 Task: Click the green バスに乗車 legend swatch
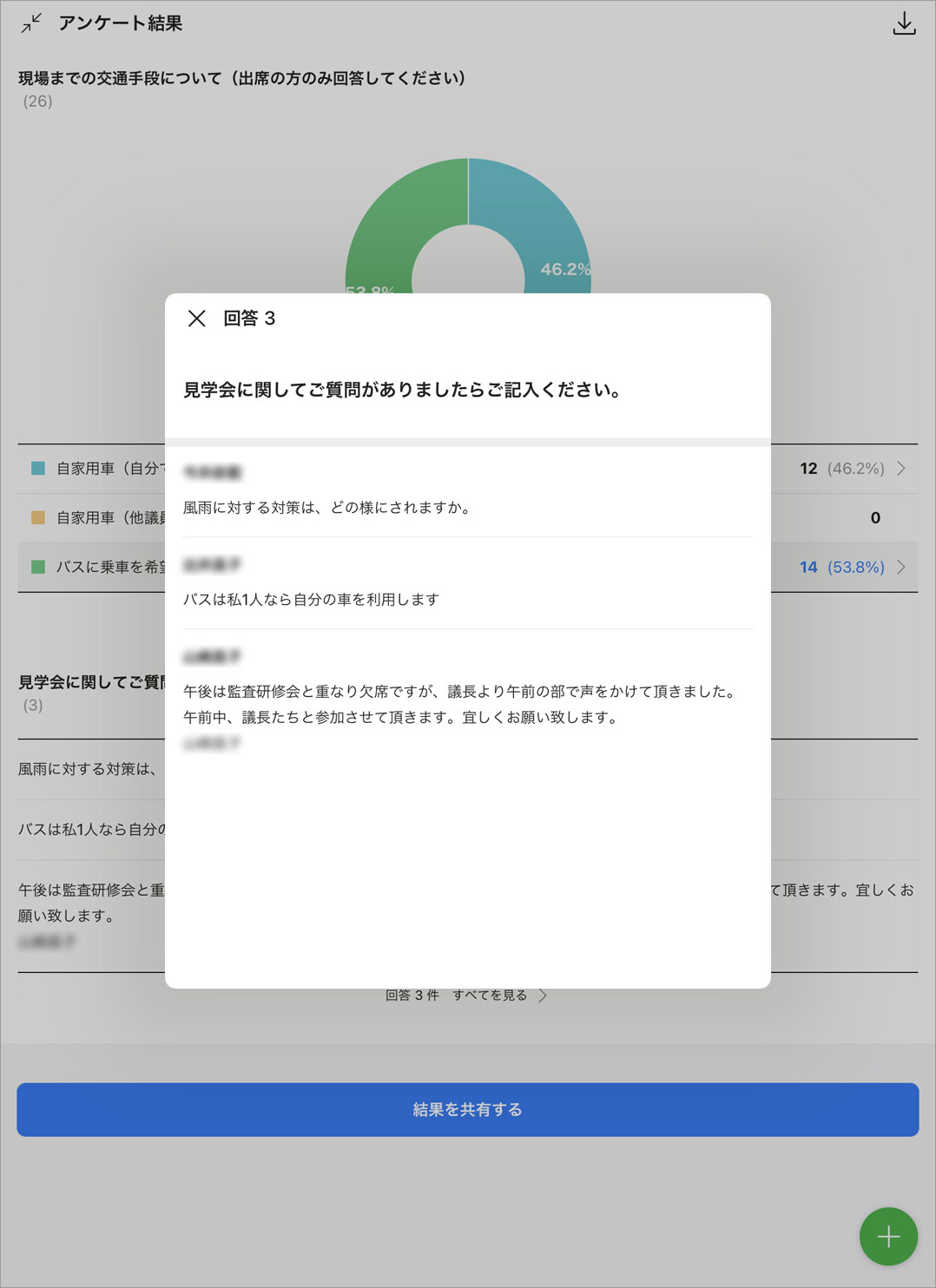38,568
